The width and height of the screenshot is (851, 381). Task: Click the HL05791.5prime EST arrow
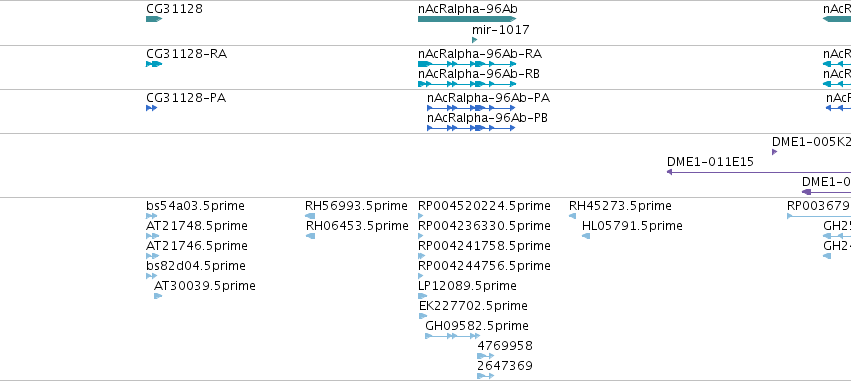586,236
